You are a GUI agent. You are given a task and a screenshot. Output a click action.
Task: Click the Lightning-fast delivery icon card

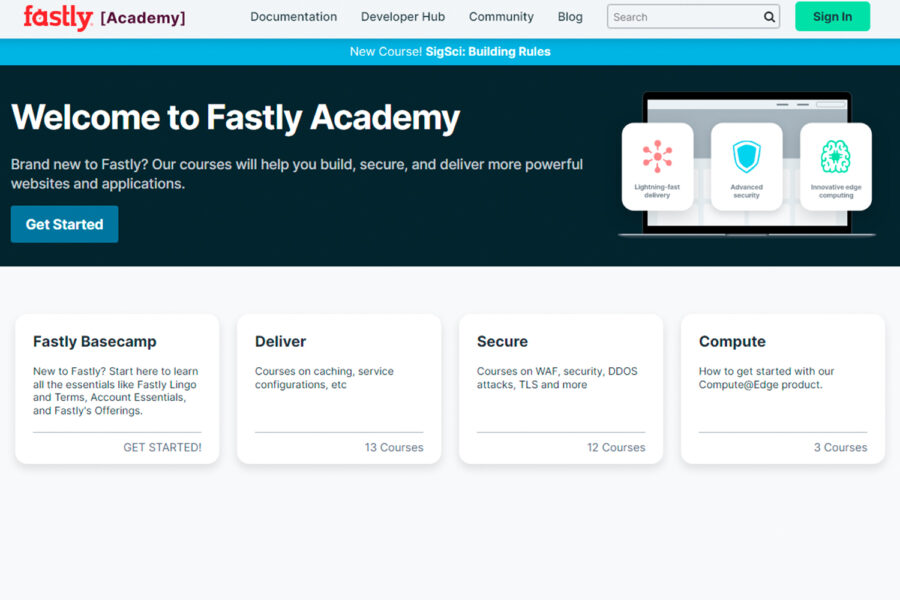point(657,167)
